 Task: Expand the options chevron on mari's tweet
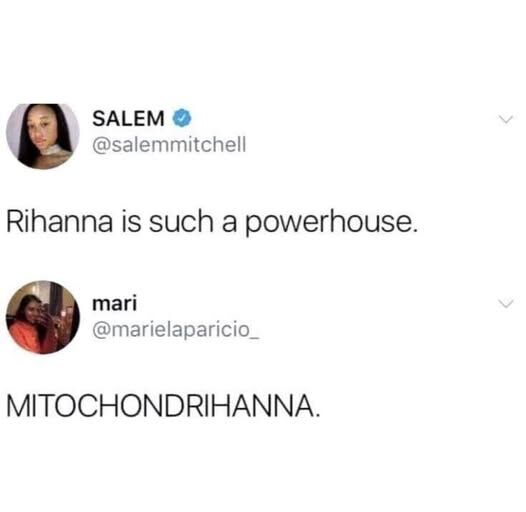[x=506, y=303]
